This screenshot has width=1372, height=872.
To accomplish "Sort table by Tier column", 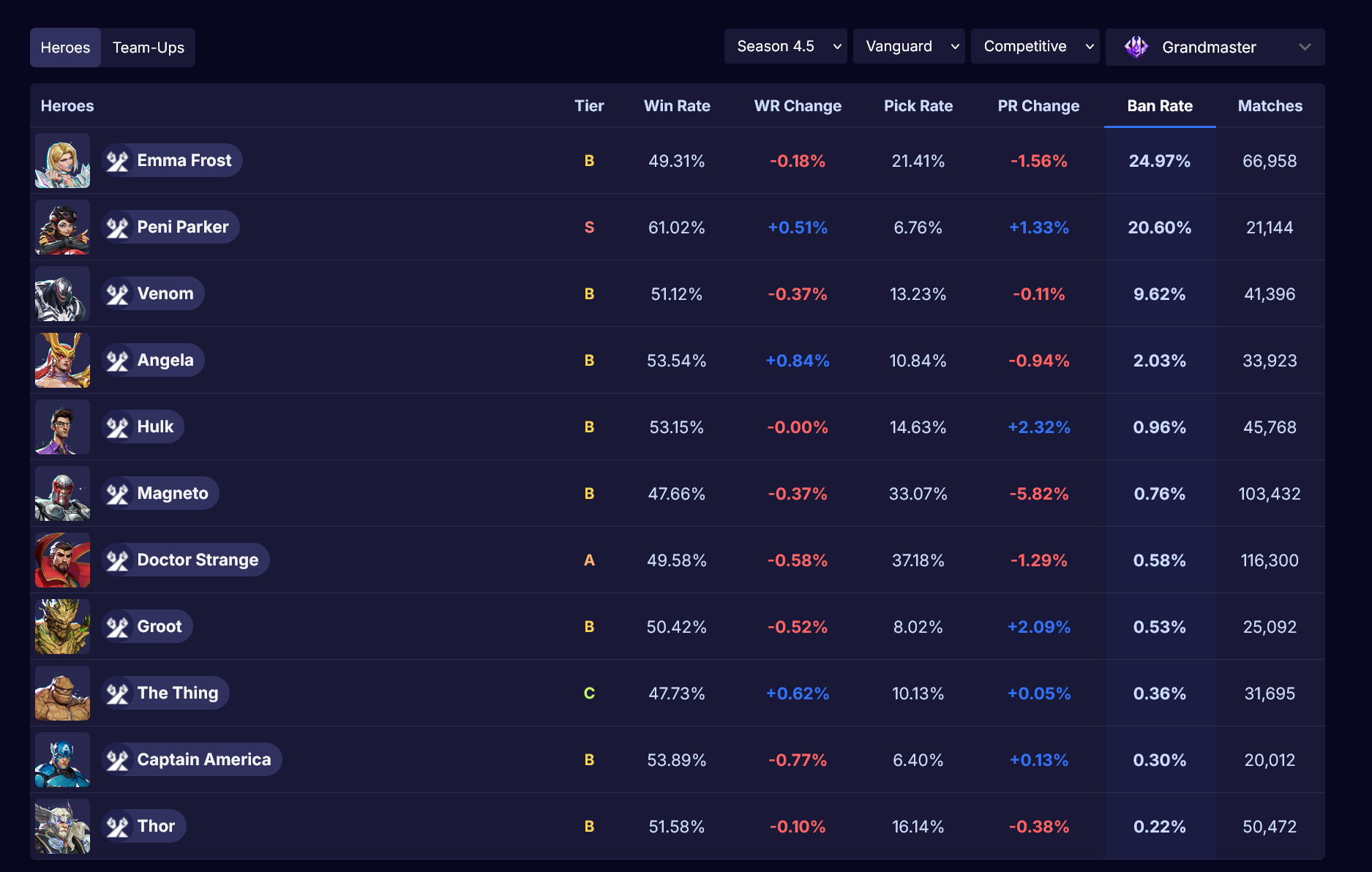I will coord(589,106).
